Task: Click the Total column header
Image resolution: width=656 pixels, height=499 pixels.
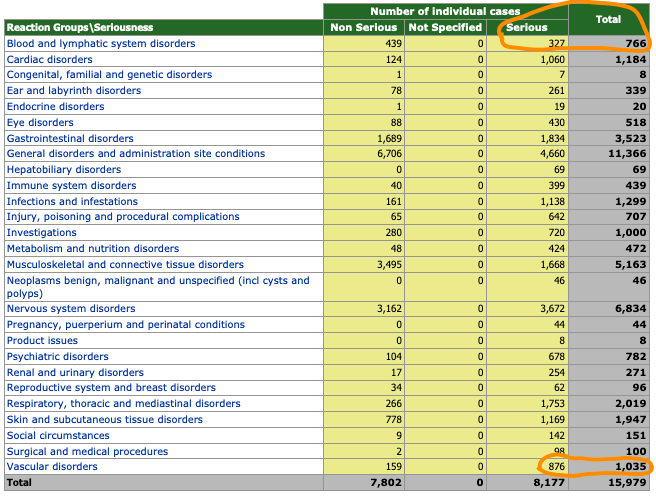Action: click(x=608, y=19)
